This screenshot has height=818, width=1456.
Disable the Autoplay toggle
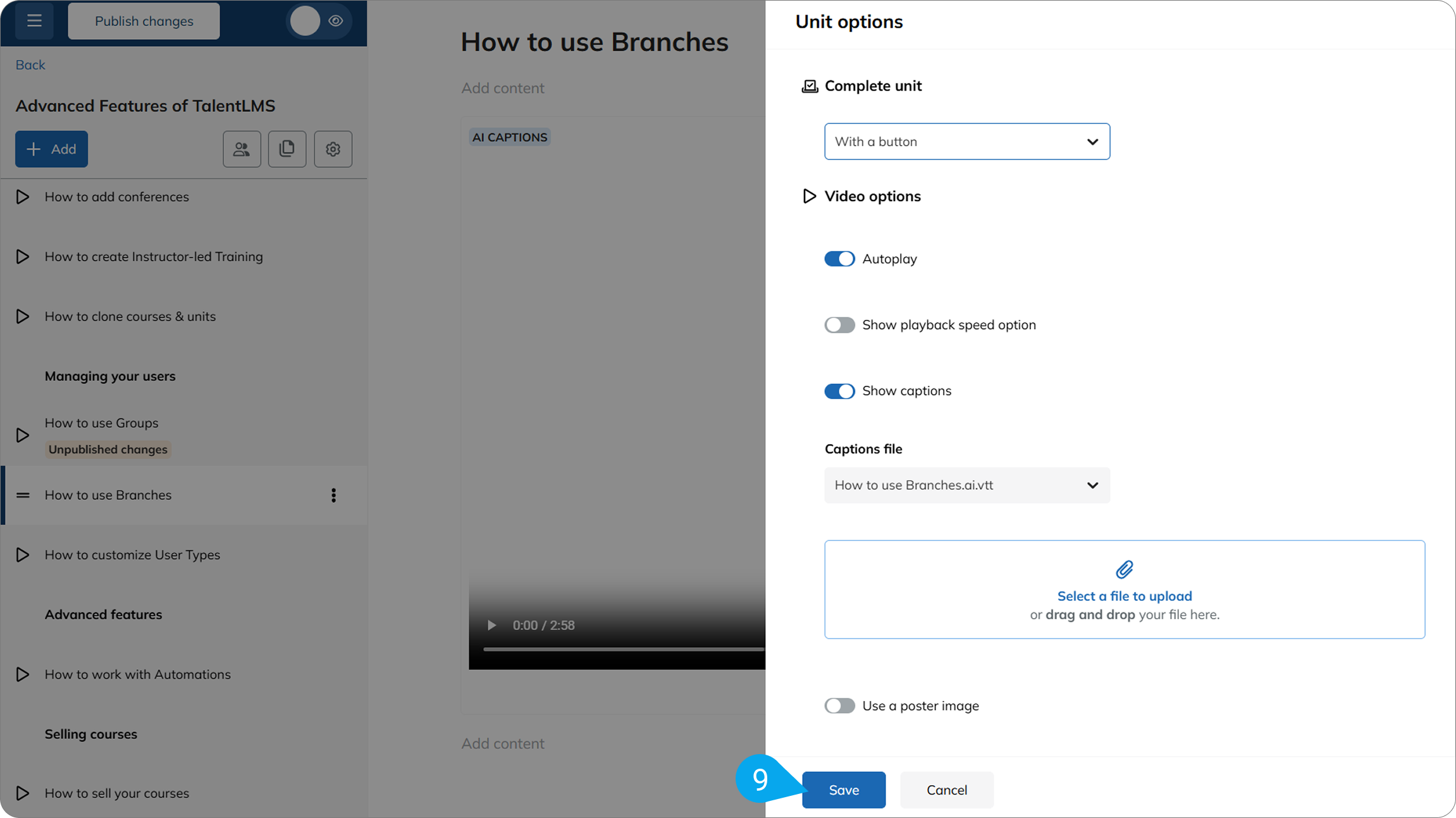[x=839, y=259]
